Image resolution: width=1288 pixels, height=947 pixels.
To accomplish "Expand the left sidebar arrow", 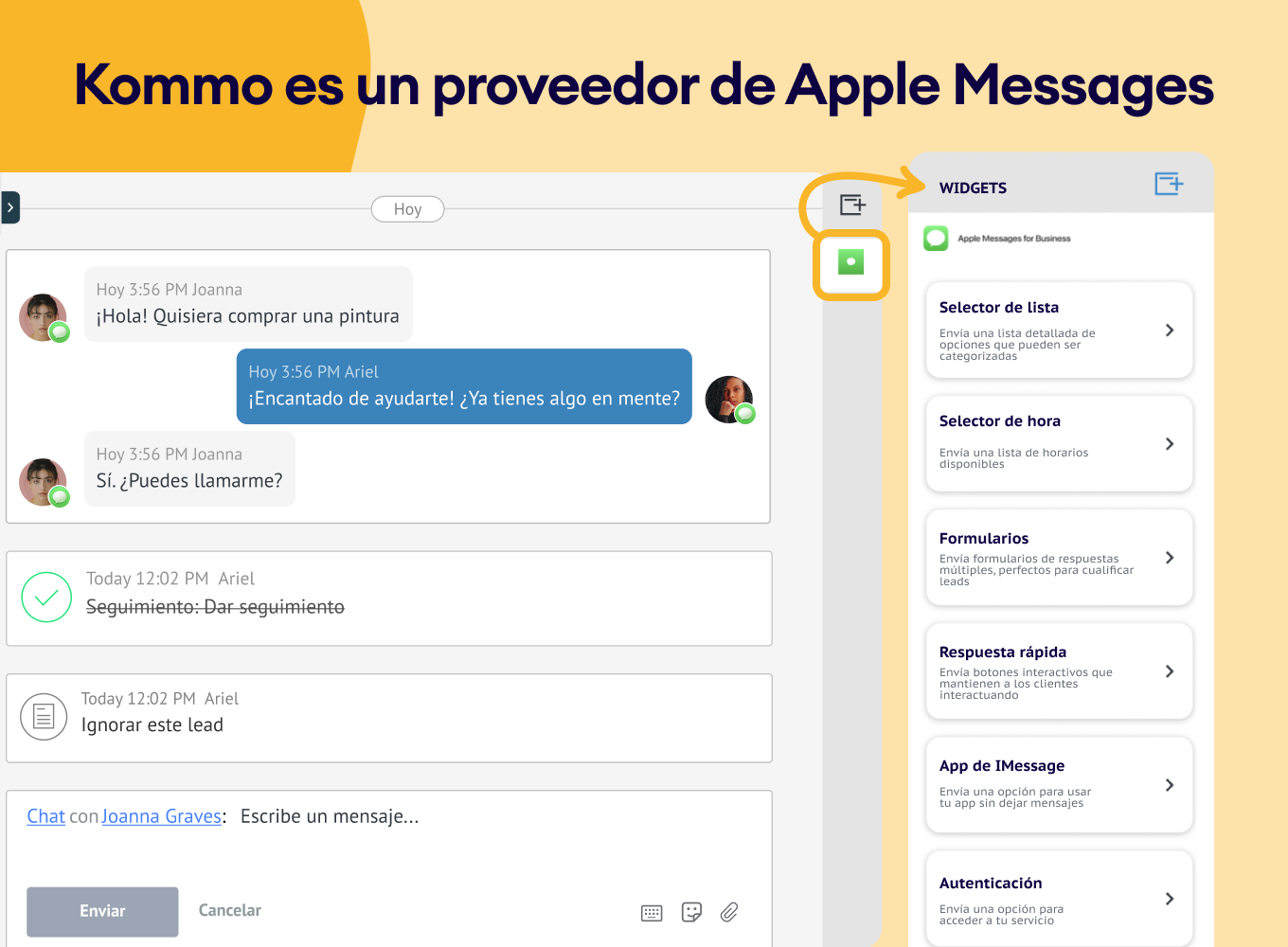I will point(9,207).
